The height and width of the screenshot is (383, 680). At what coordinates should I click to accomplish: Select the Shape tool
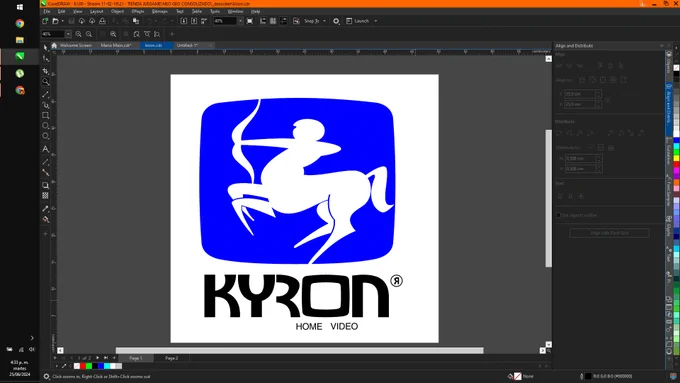(x=46, y=58)
